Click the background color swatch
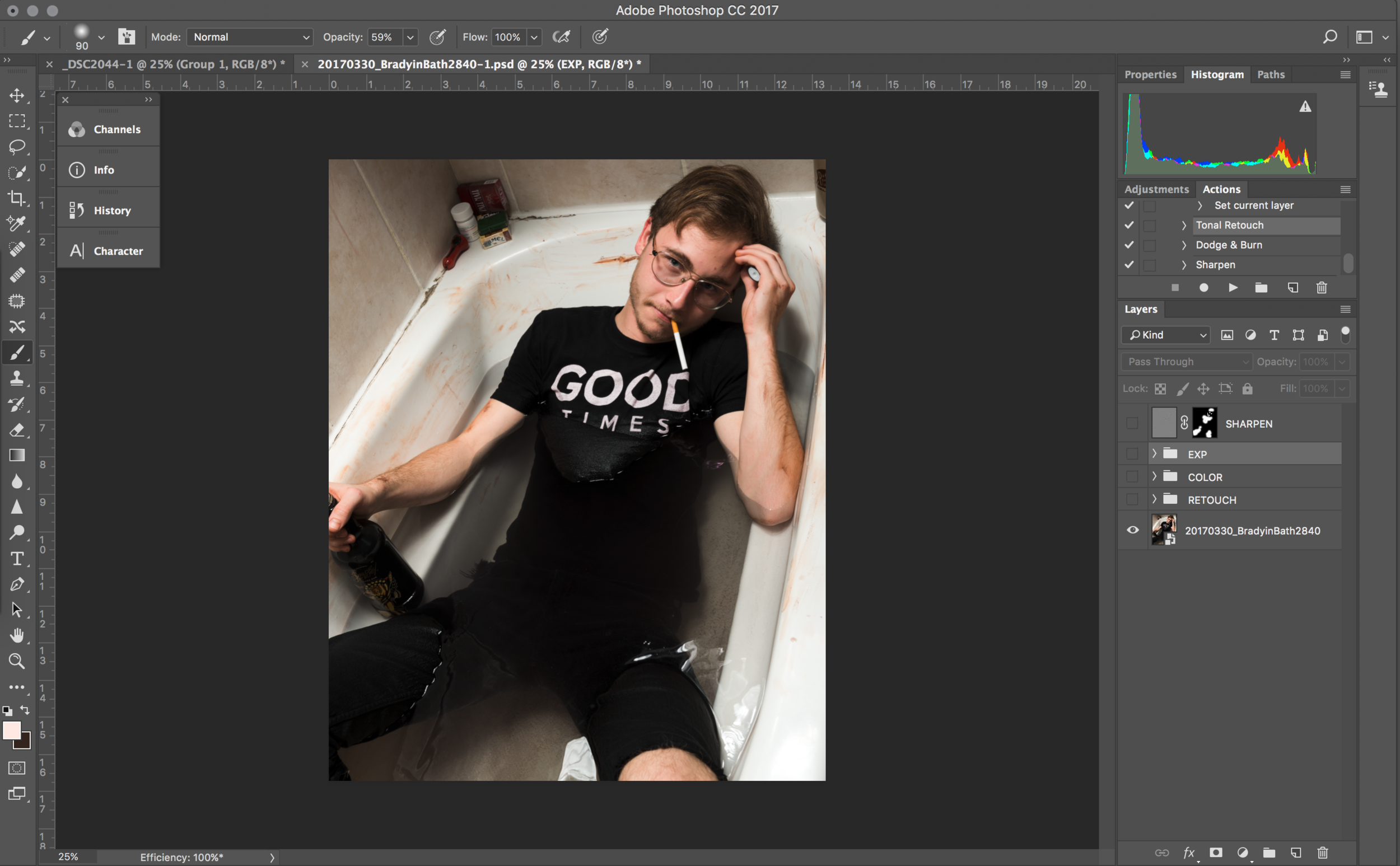Screen dimensions: 1400x866 [25, 743]
